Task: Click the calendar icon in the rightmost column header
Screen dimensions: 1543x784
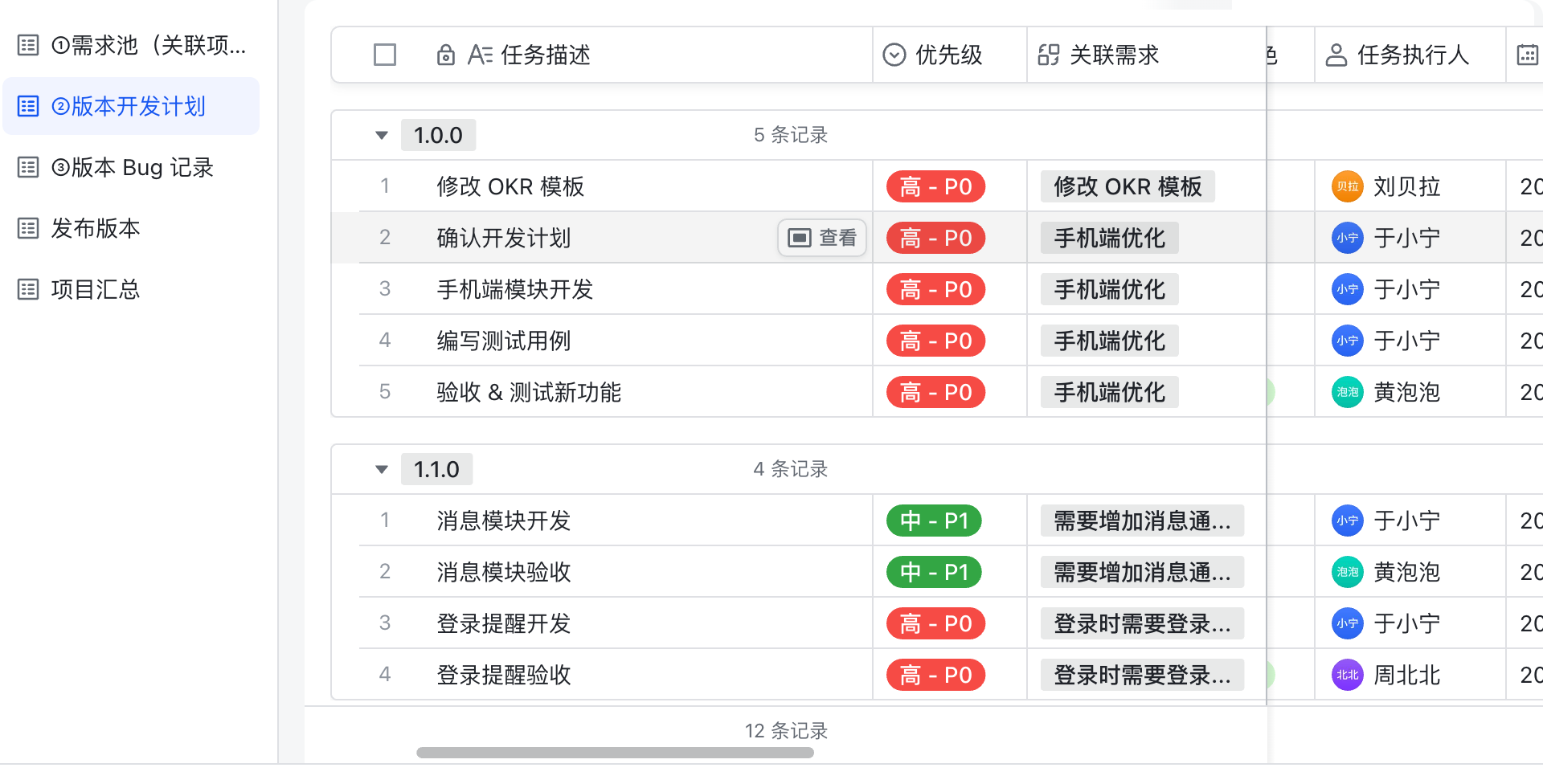Action: pyautogui.click(x=1528, y=55)
